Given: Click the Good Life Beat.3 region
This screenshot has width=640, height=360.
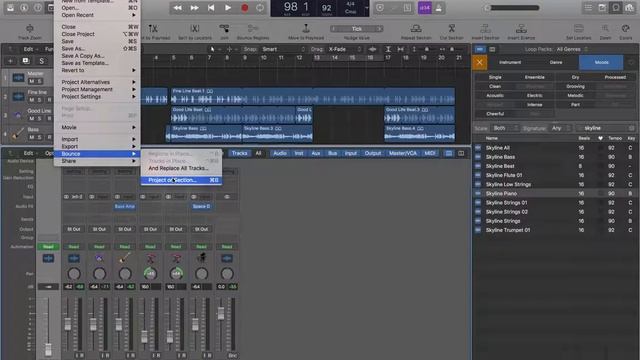Looking at the screenshot, I should coord(419,116).
